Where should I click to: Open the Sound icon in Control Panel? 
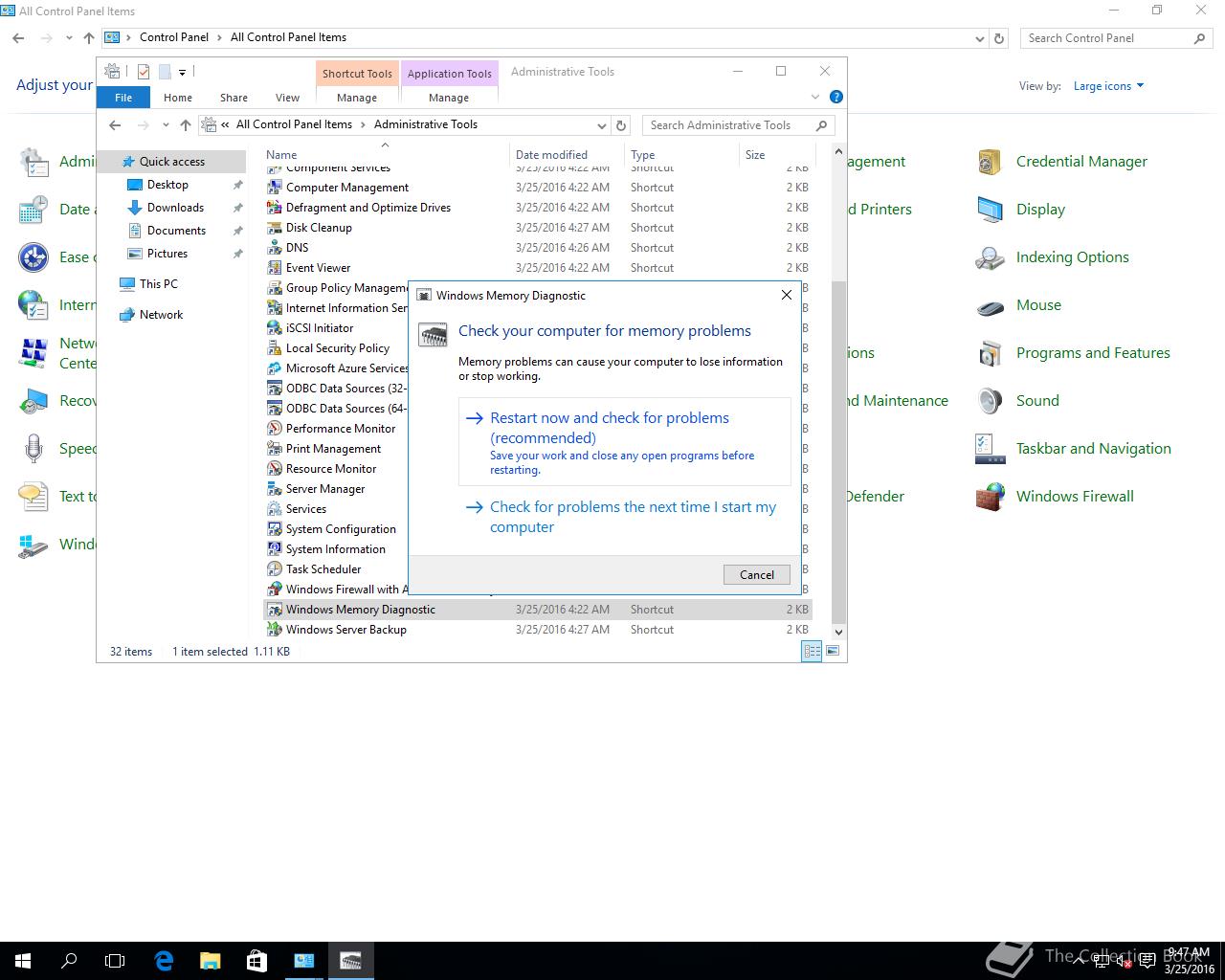tap(990, 401)
